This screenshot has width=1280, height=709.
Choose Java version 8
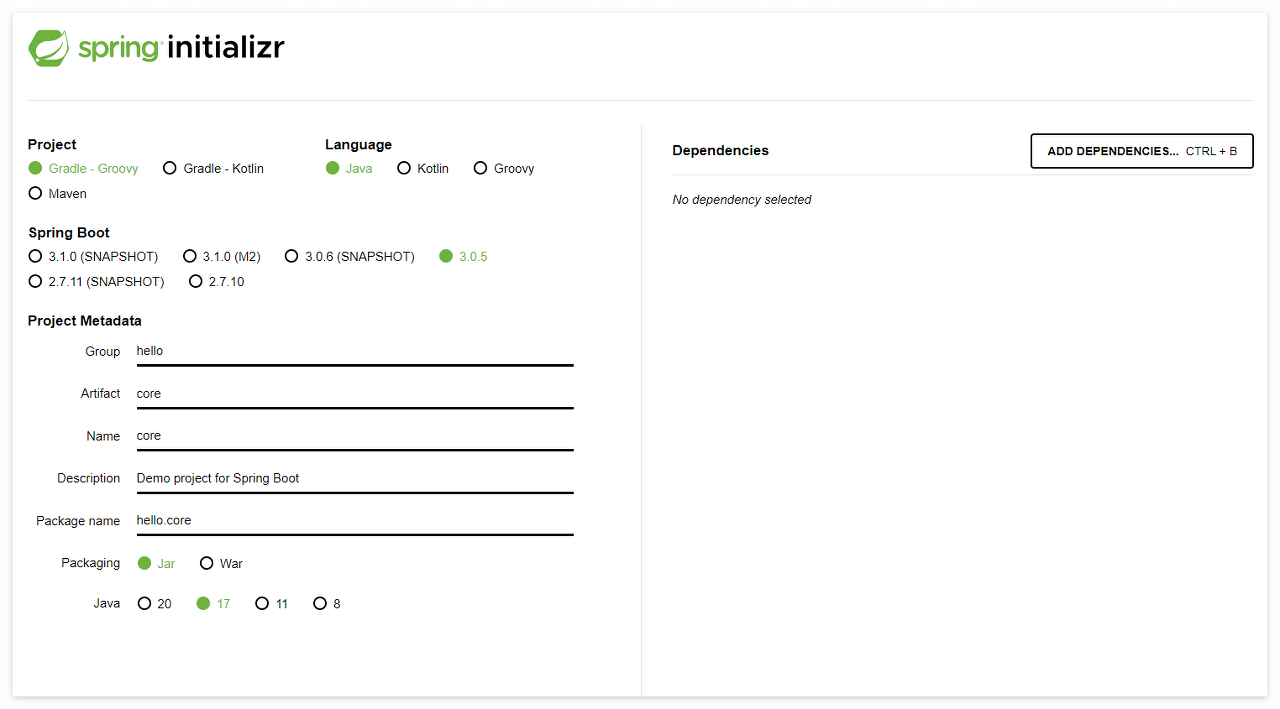(326, 603)
